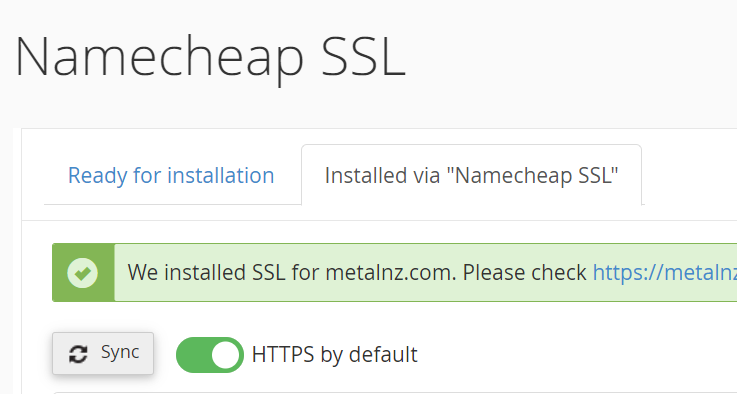Click the Namecheap SSL page heading
Screen dimensions: 737x394
coord(210,57)
